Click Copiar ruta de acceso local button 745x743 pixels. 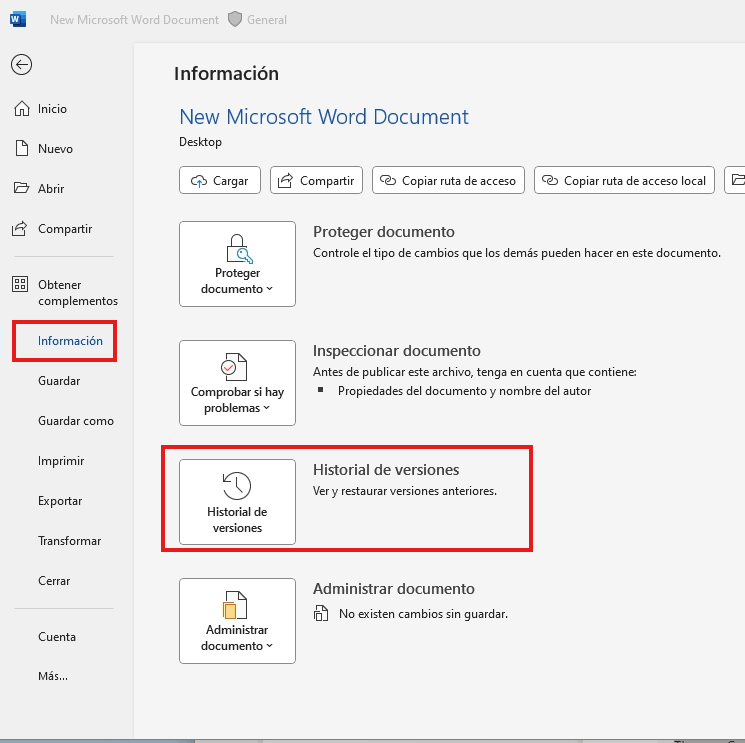624,180
